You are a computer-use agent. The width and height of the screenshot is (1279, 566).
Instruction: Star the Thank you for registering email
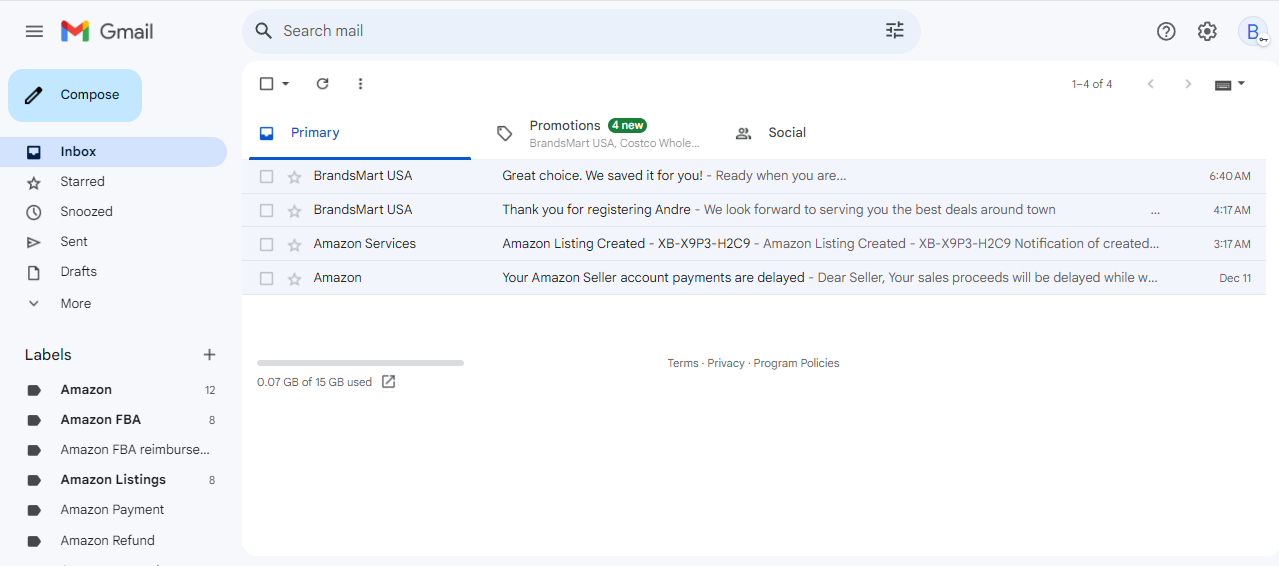294,211
